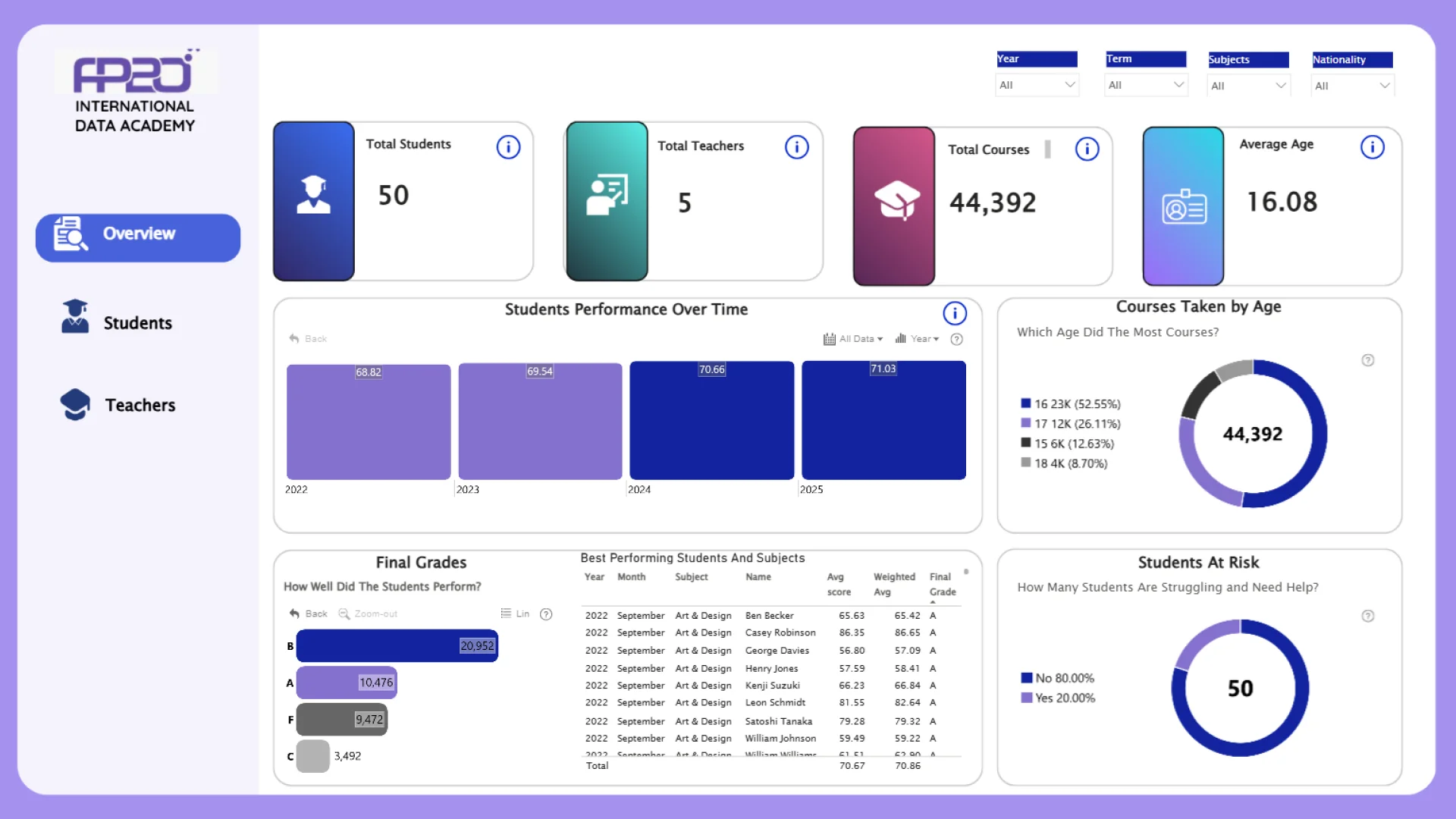Open the All Data dropdown in performance chart
Screen dimensions: 1456x819
click(x=853, y=339)
